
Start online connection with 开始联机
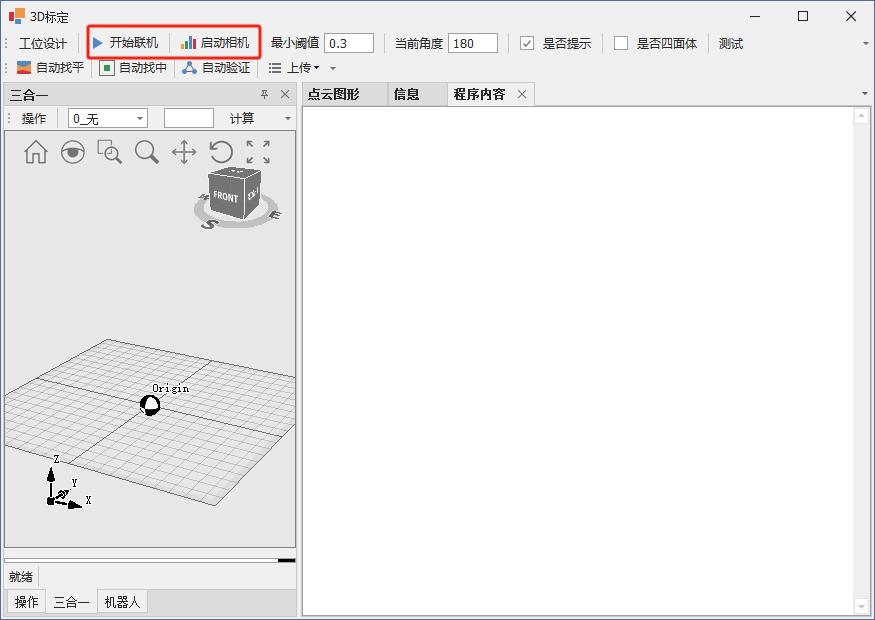tap(125, 43)
